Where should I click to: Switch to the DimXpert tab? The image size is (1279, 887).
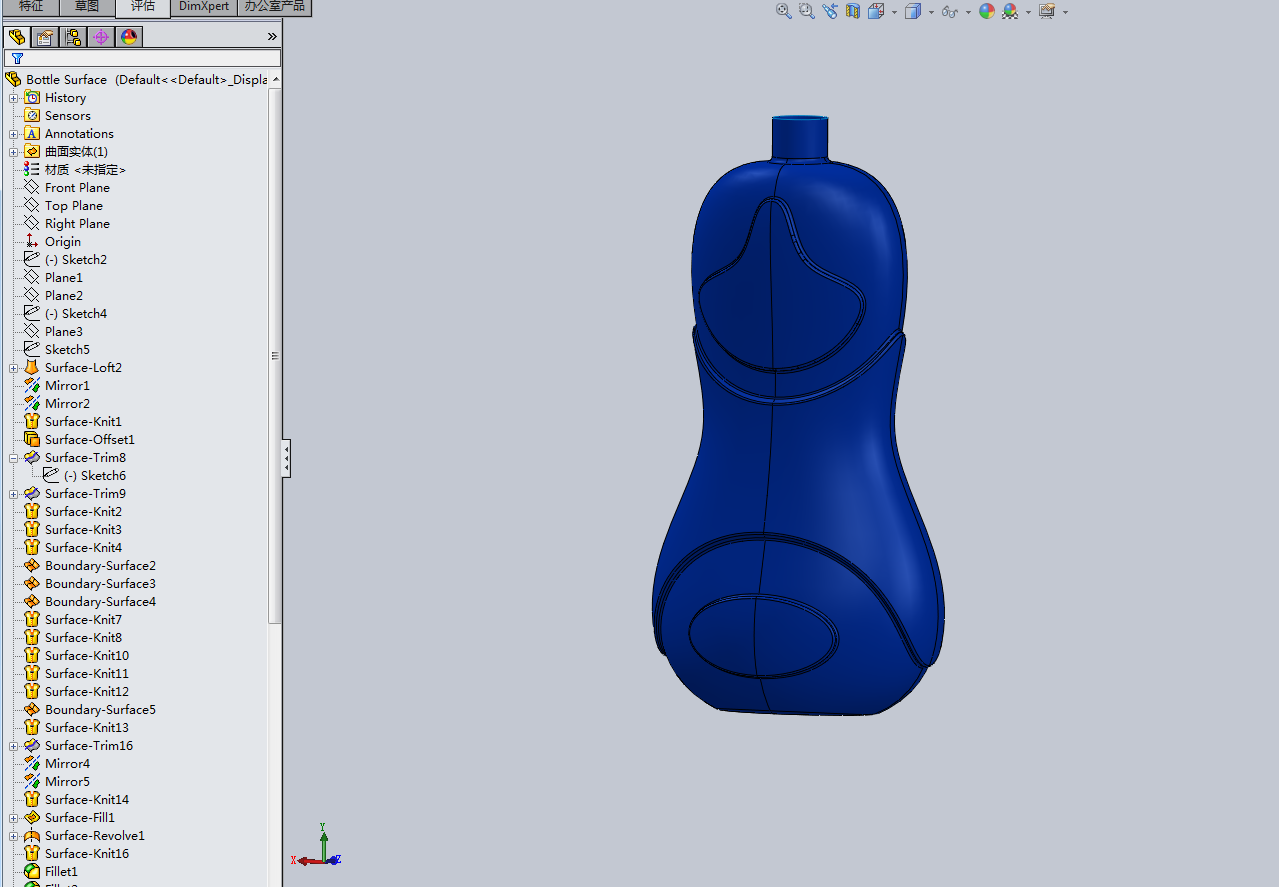(204, 7)
